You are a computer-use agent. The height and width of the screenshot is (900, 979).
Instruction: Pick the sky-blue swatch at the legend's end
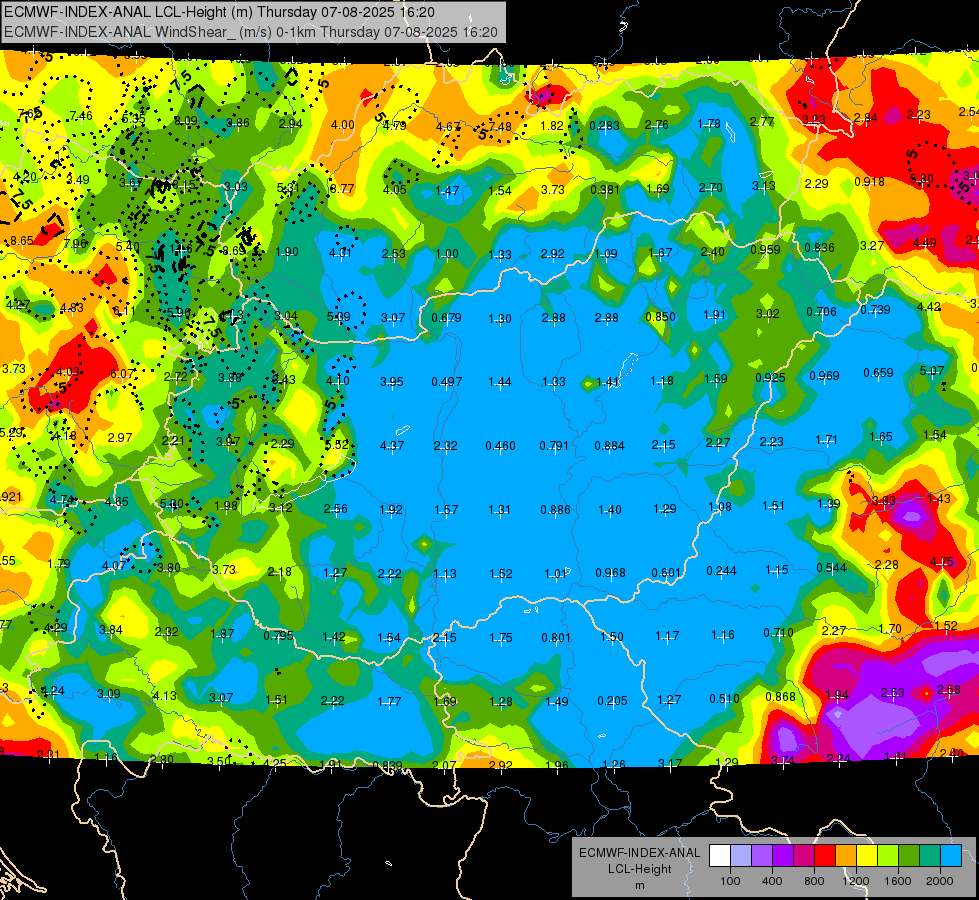951,856
